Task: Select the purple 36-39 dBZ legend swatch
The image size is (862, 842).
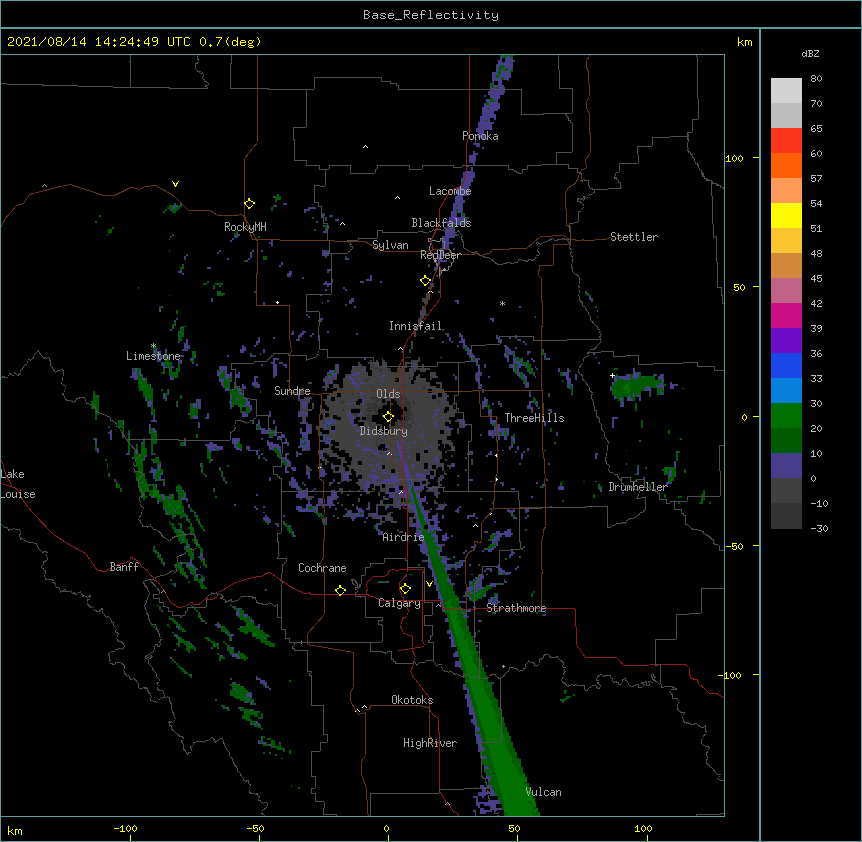Action: (x=786, y=341)
